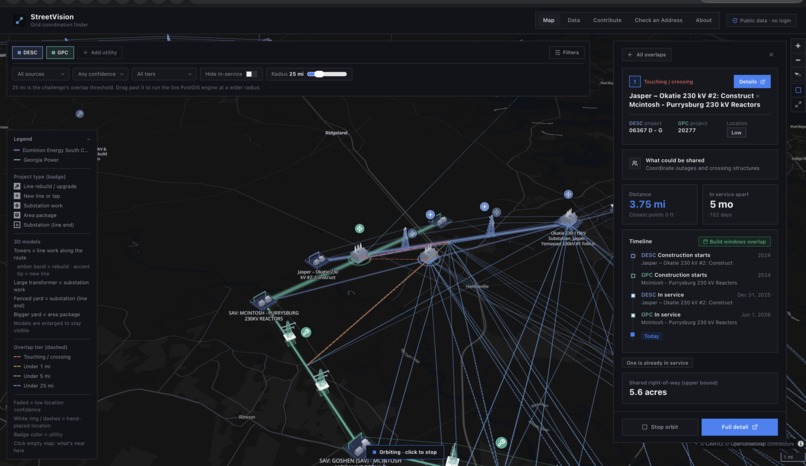Switch to the Contribute tab

click(x=607, y=21)
